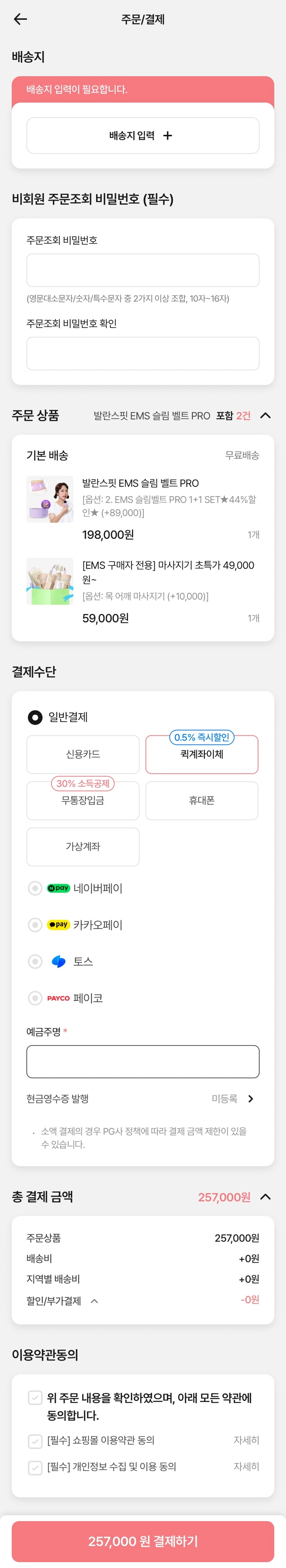Open the 발란스핏 EMS 슬림 벨트 PRO thumbnail

point(50,499)
